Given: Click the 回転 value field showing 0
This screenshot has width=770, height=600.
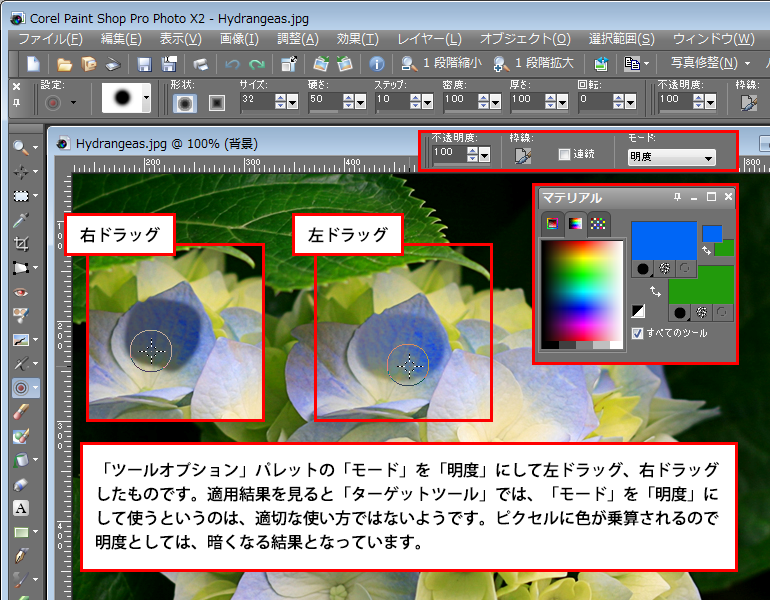Looking at the screenshot, I should coord(595,101).
